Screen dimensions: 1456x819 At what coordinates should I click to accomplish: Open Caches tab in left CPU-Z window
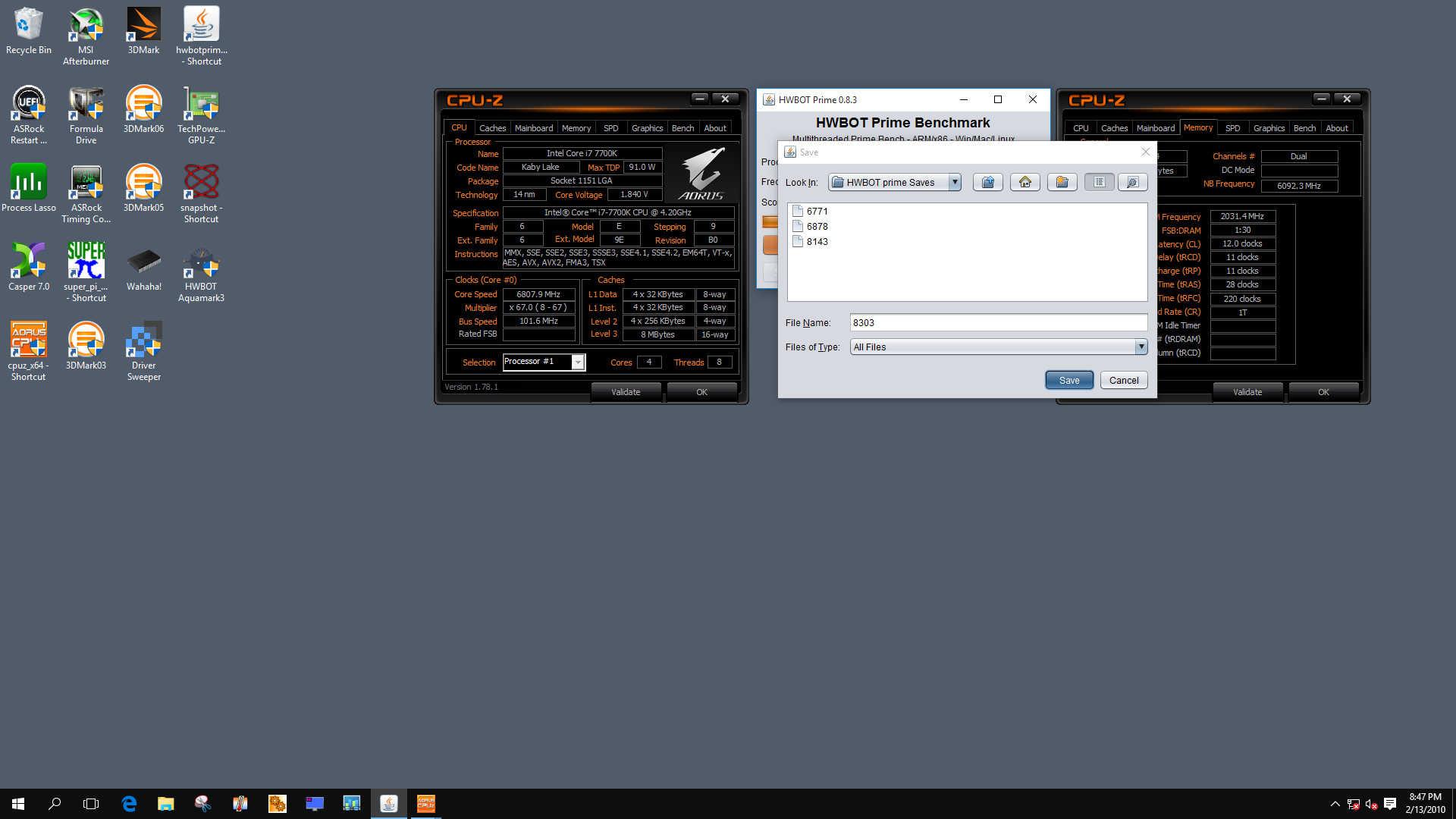click(x=492, y=128)
